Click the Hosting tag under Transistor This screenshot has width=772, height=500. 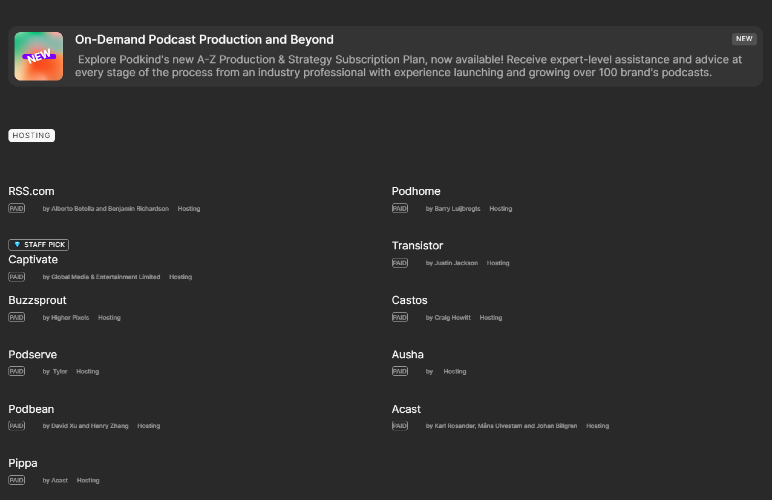coord(498,263)
